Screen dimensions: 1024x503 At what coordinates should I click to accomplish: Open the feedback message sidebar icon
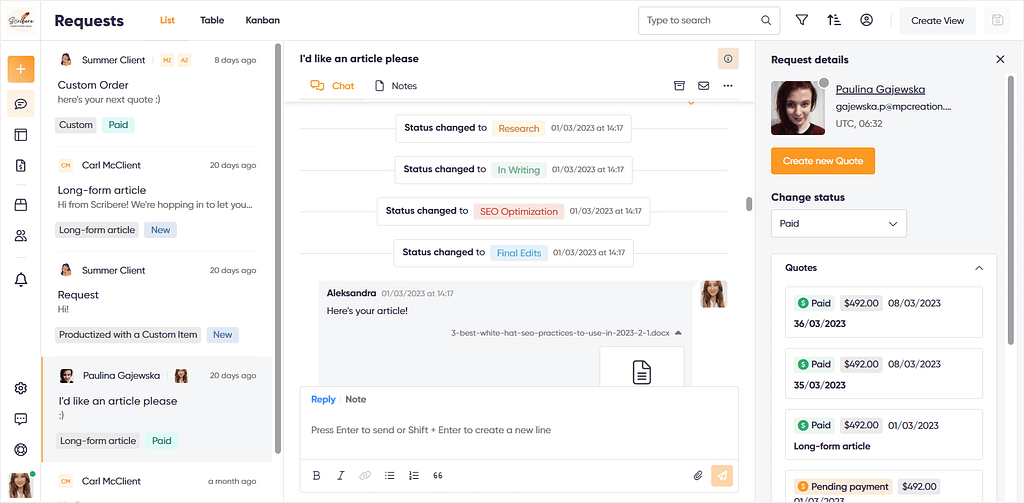21,419
